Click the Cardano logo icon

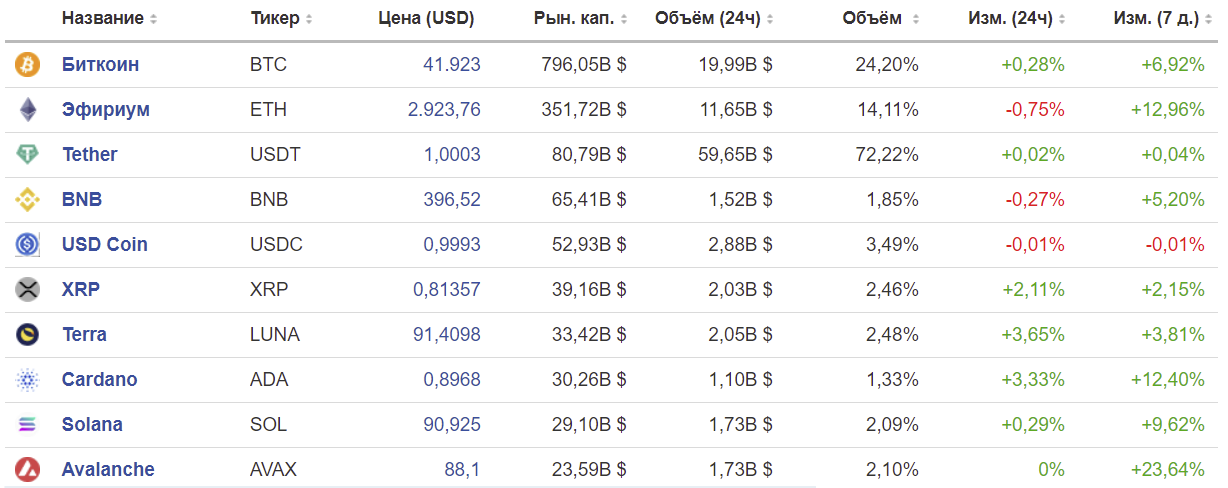27,380
